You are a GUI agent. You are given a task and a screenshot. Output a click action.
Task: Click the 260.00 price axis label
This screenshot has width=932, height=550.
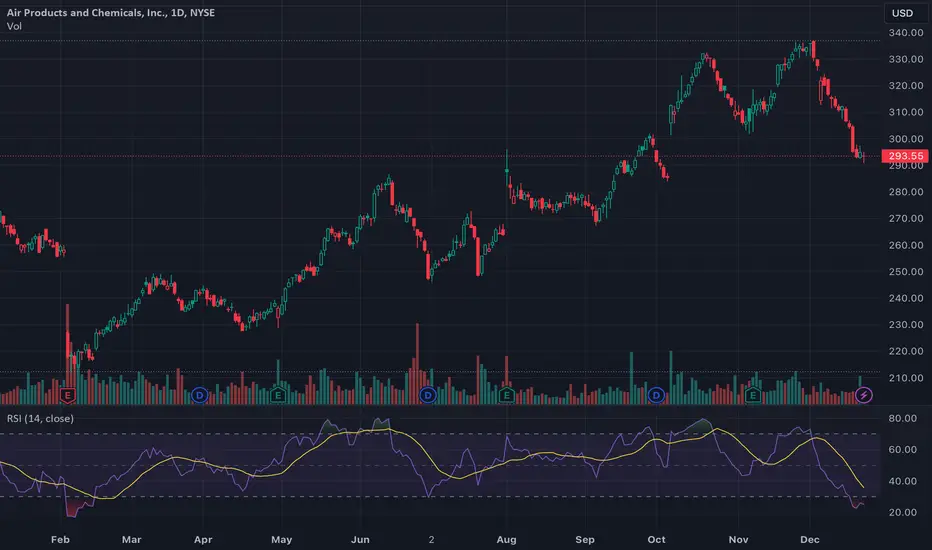[x=906, y=245]
